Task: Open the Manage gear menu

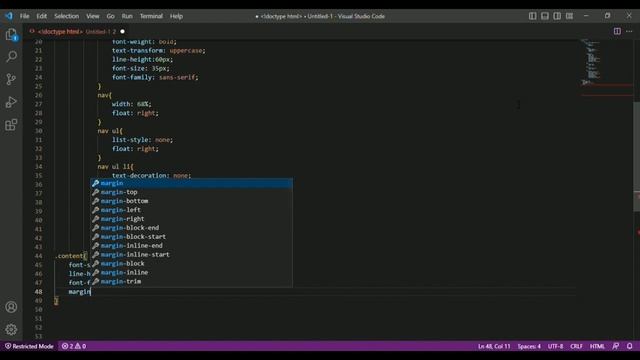Action: (x=11, y=329)
